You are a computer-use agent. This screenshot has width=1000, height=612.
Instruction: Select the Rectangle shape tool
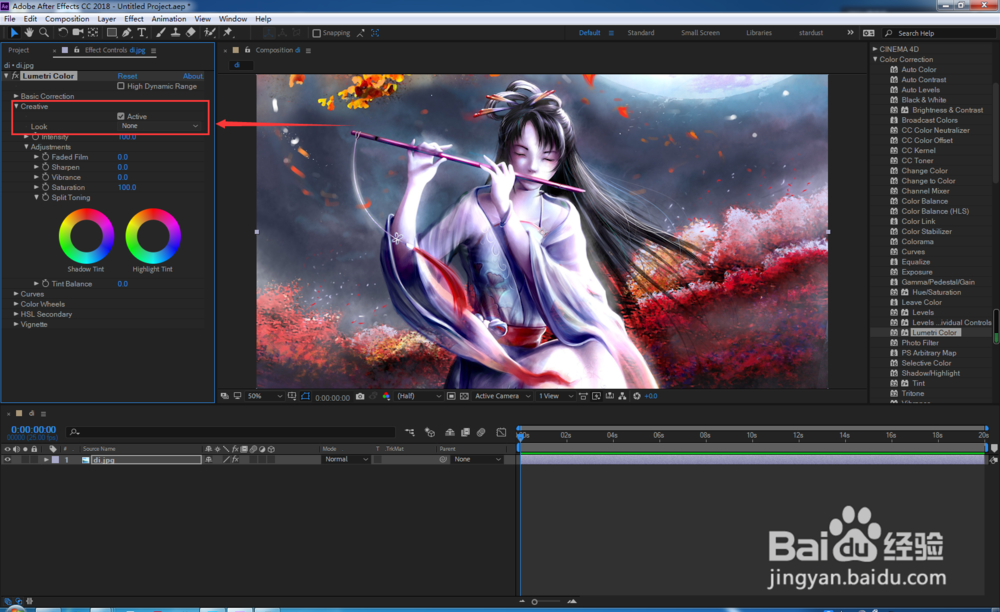(112, 33)
